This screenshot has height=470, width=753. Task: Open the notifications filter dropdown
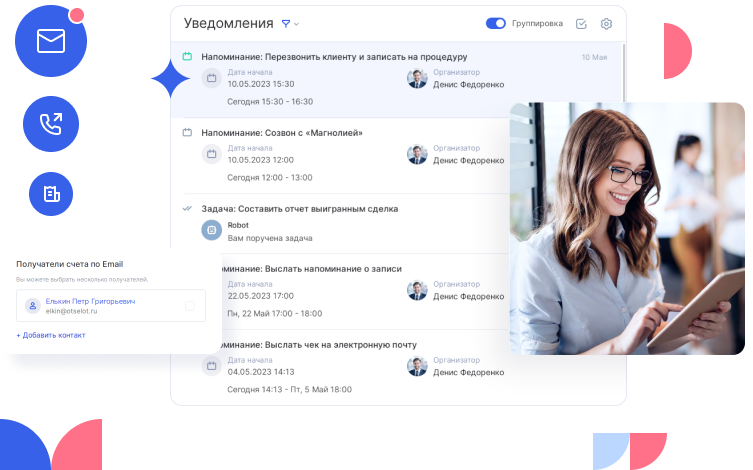point(286,23)
